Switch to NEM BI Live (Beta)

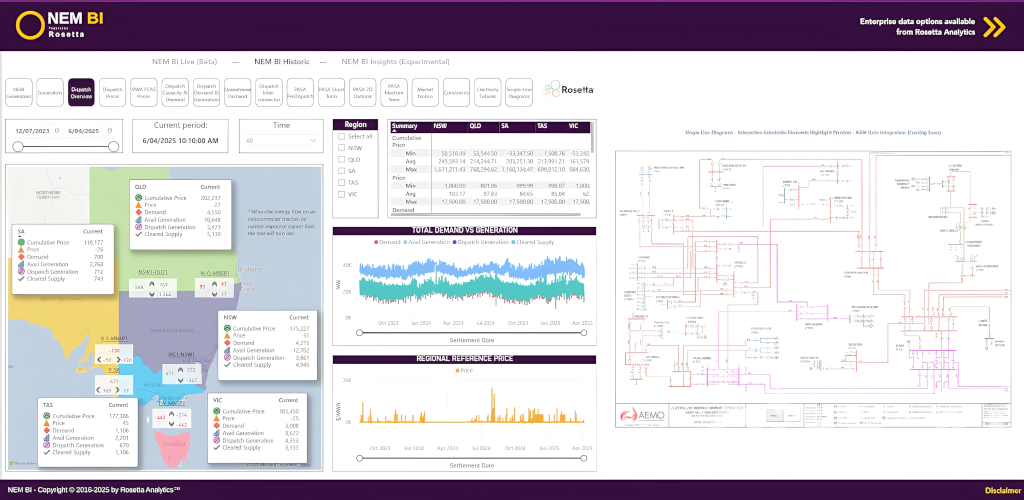(184, 62)
